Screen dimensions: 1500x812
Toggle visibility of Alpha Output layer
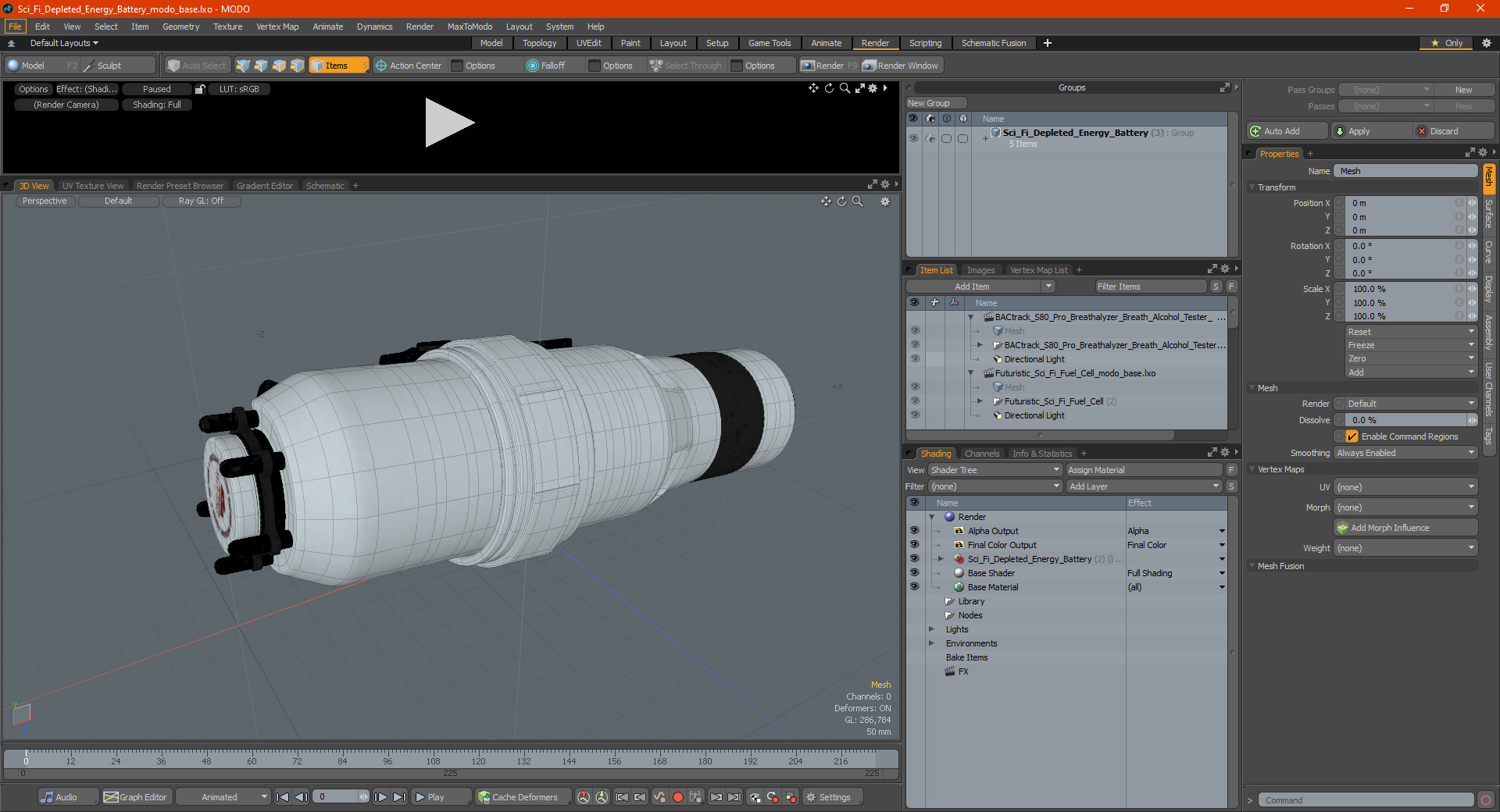click(914, 531)
